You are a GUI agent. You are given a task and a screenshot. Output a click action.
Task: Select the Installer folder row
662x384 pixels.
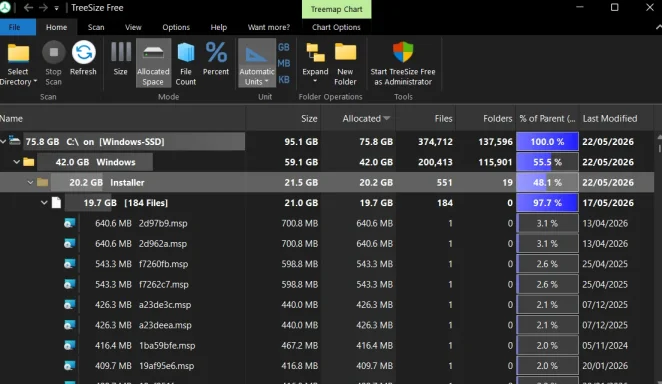pos(327,182)
